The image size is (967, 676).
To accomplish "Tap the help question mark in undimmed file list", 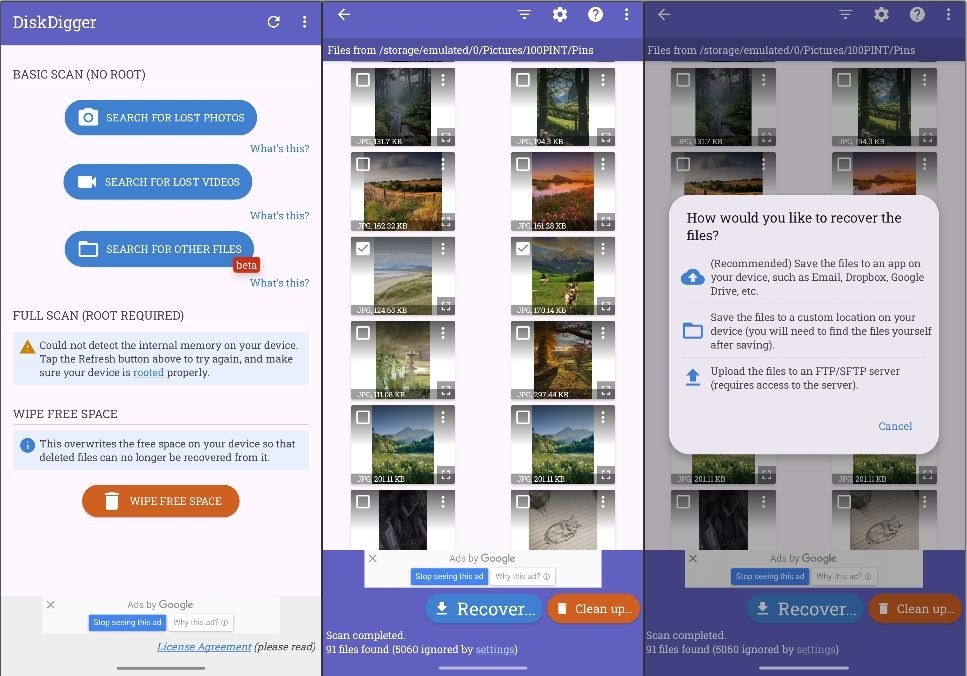I will tap(596, 15).
